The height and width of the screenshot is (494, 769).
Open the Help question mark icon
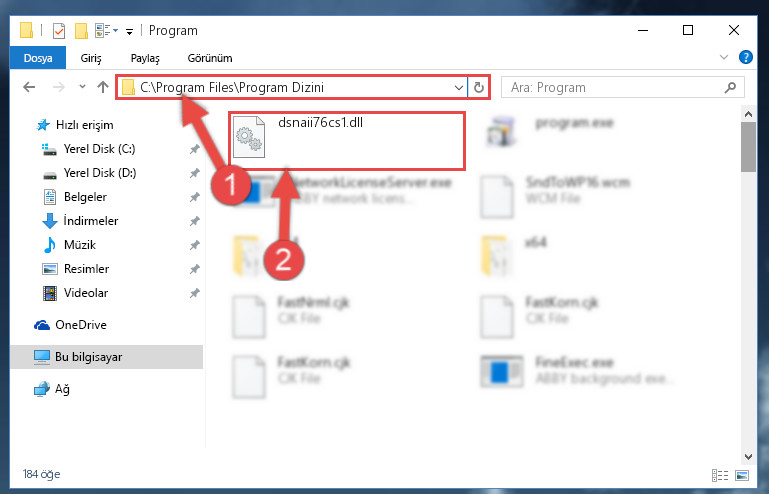(745, 57)
